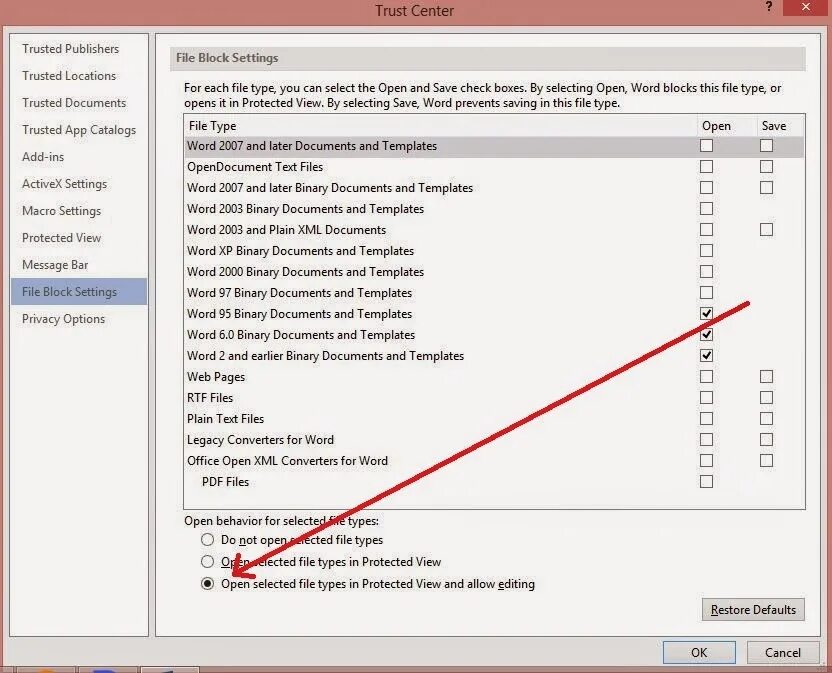Screen dimensions: 832x673
Task: Uncheck Open for Word 95 Binary Documents
Action: click(706, 314)
